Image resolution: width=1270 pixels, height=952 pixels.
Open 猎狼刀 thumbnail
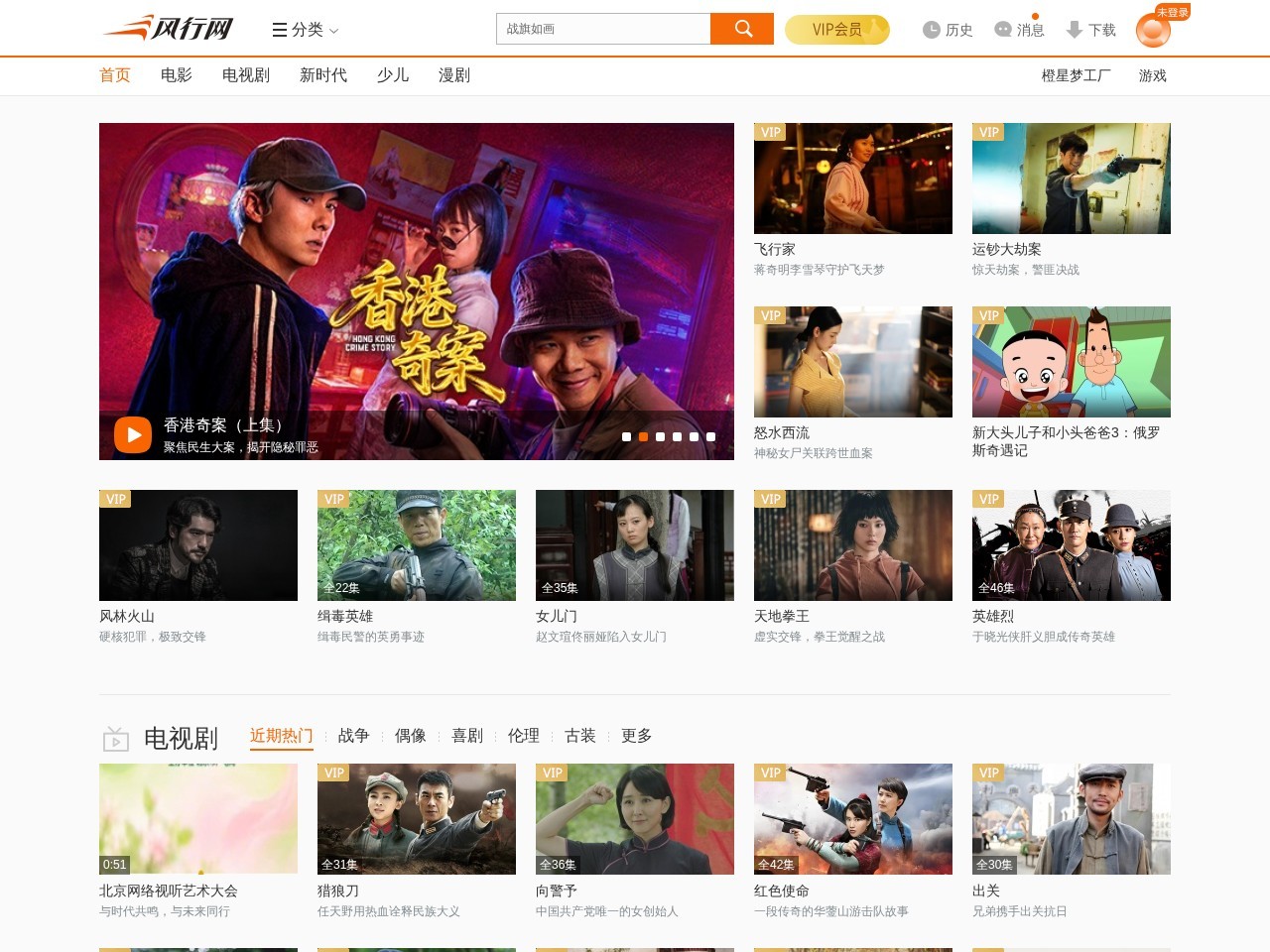417,819
